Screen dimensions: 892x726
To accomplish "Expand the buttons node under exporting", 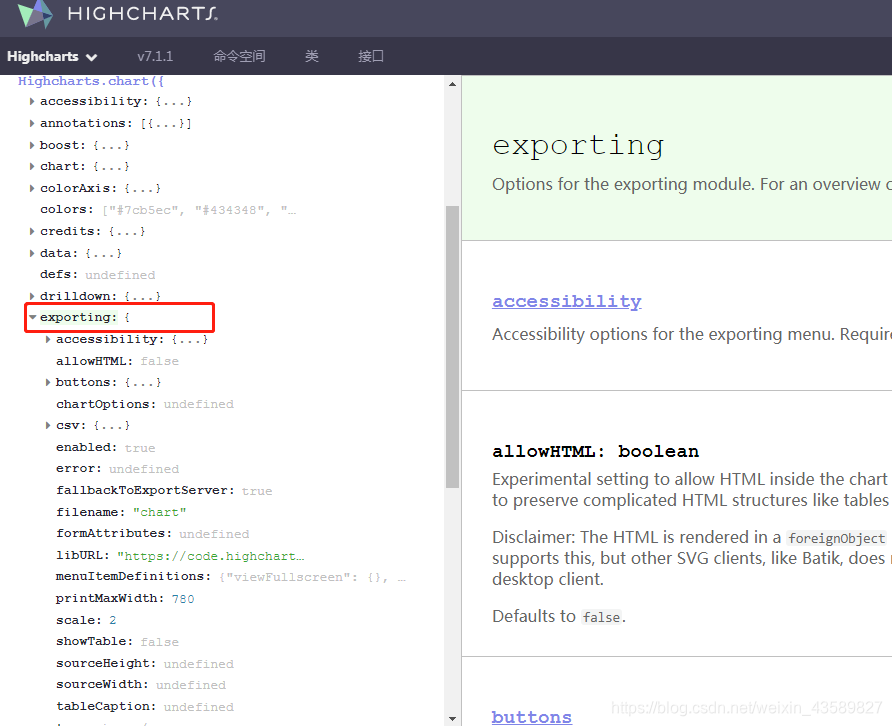I will (x=48, y=382).
